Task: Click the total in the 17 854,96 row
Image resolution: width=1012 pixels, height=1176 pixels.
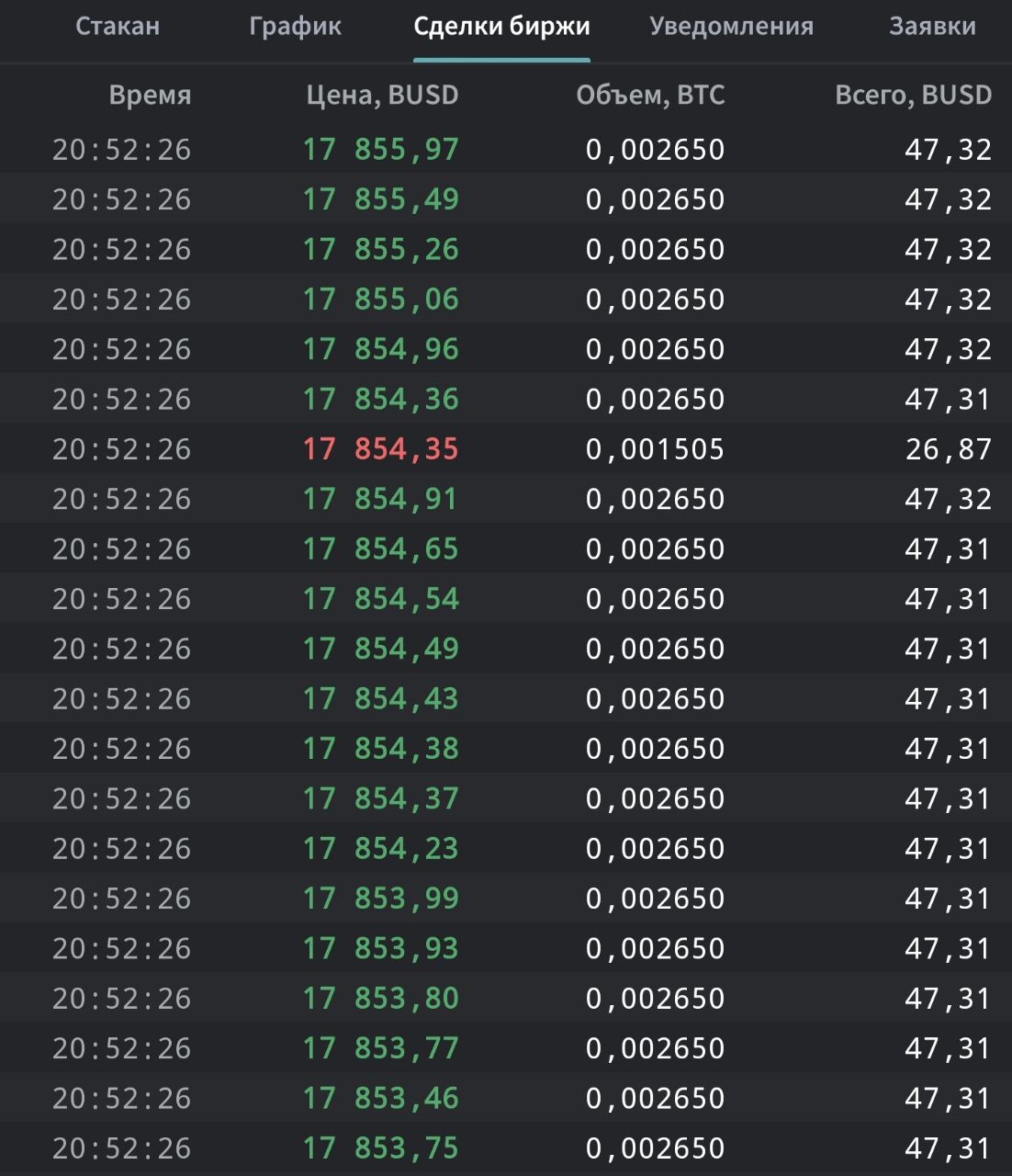Action: 949,349
